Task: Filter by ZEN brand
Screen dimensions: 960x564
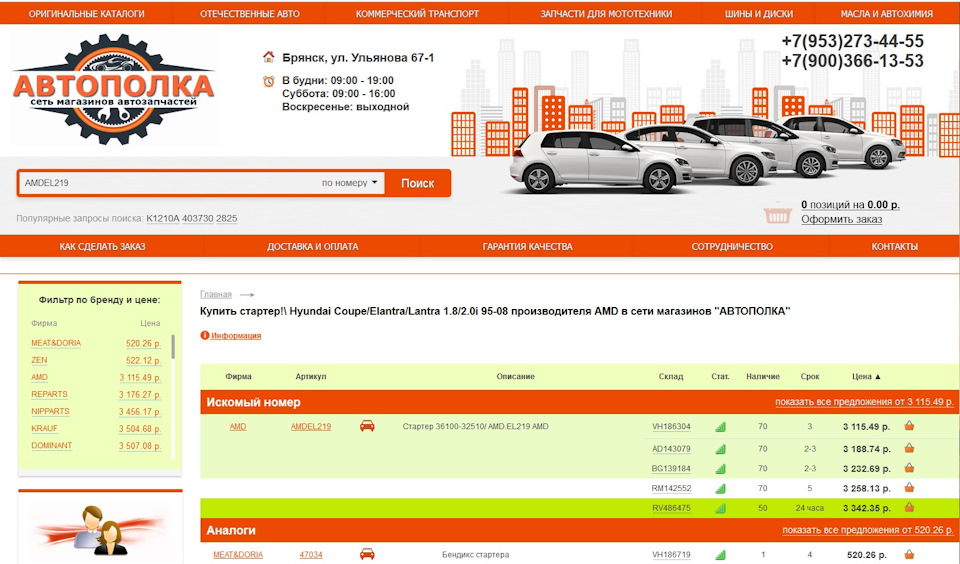Action: (39, 360)
